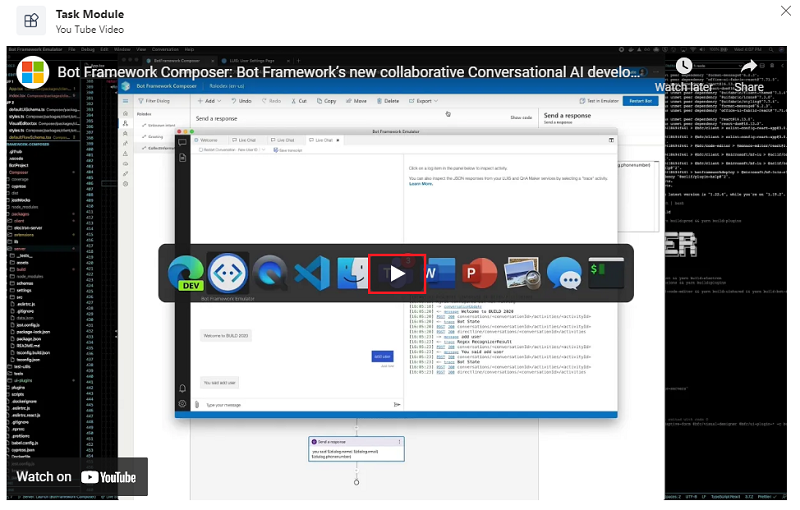Image resolution: width=800 pixels, height=510 pixels.
Task: Open the Bot Framework Composer video title link
Action: pos(348,72)
